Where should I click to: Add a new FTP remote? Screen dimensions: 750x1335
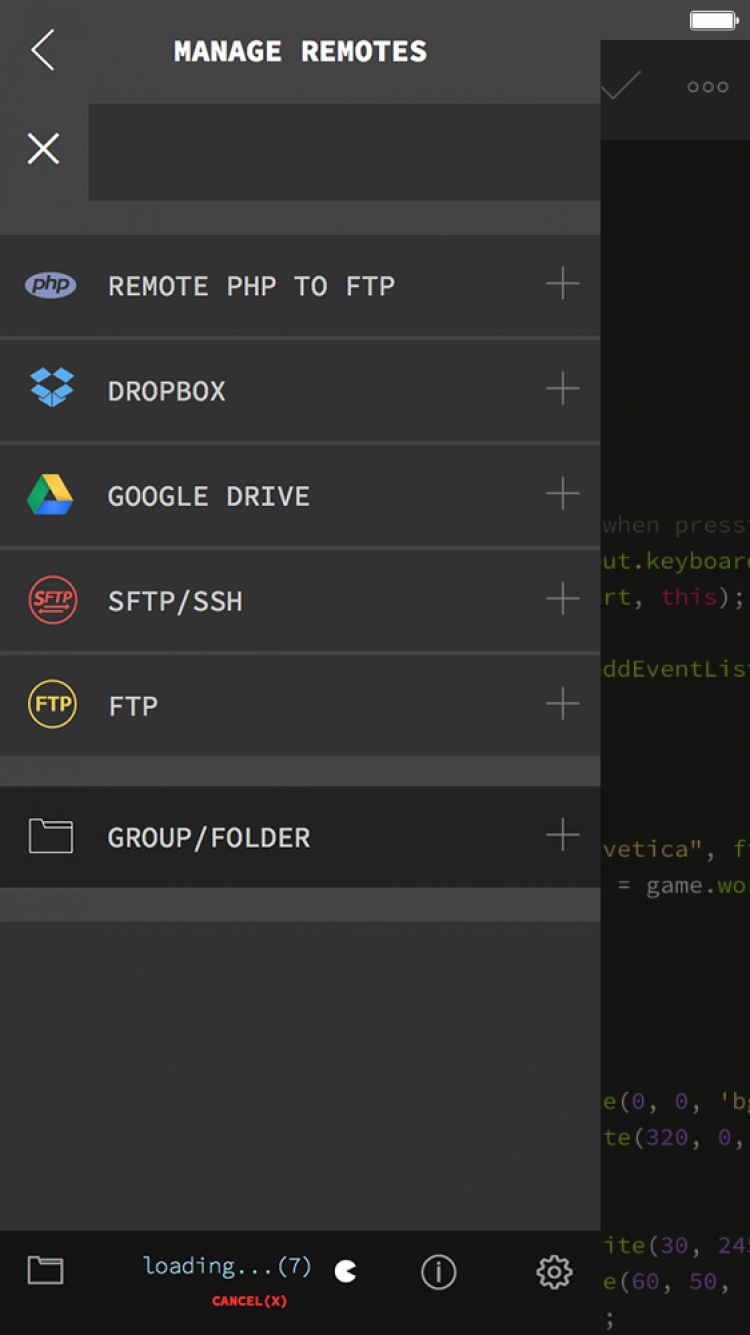pyautogui.click(x=562, y=704)
